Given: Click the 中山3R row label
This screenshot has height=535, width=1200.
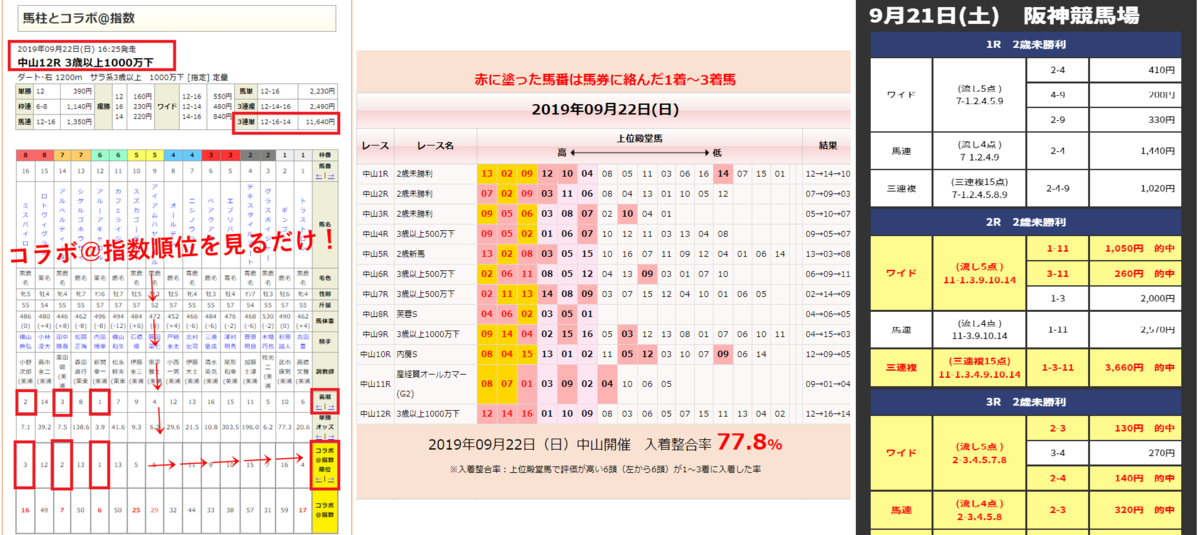Looking at the screenshot, I should (x=376, y=213).
